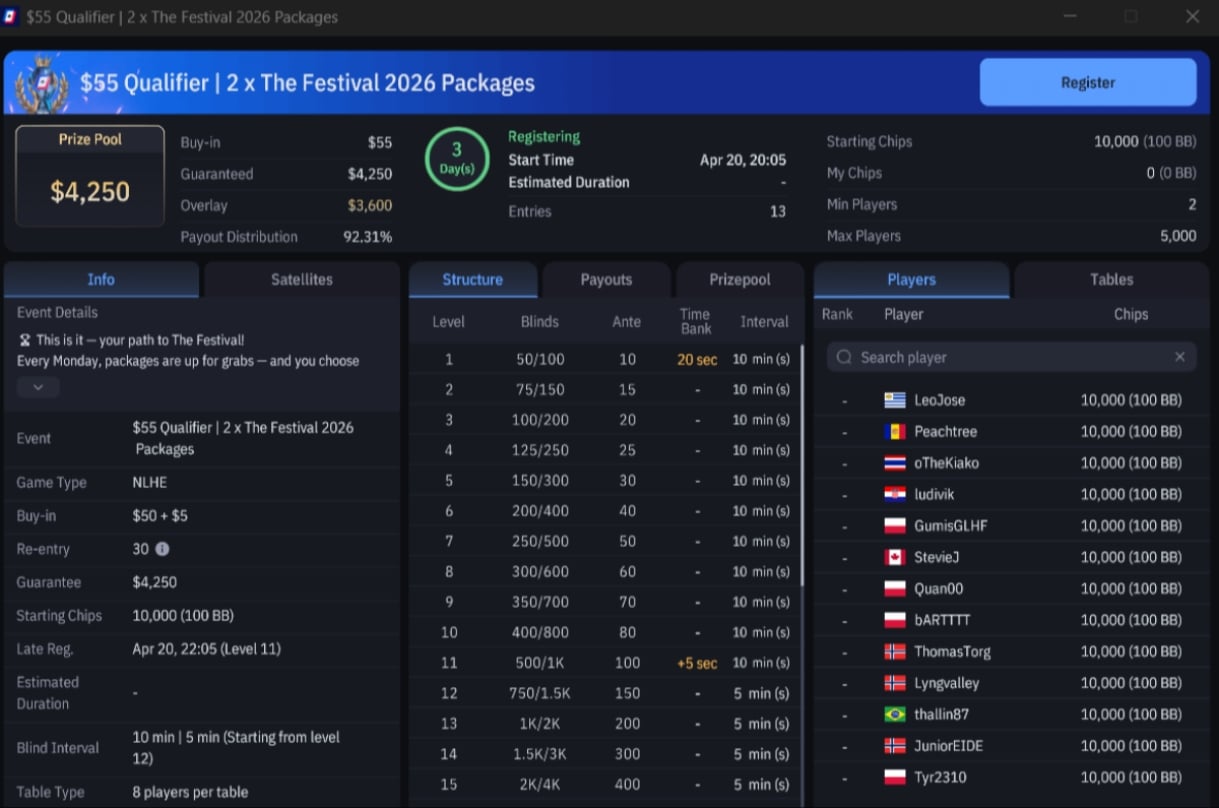Click the 3 Day(s) countdown circle
Image resolution: width=1219 pixels, height=808 pixels.
coord(456,159)
